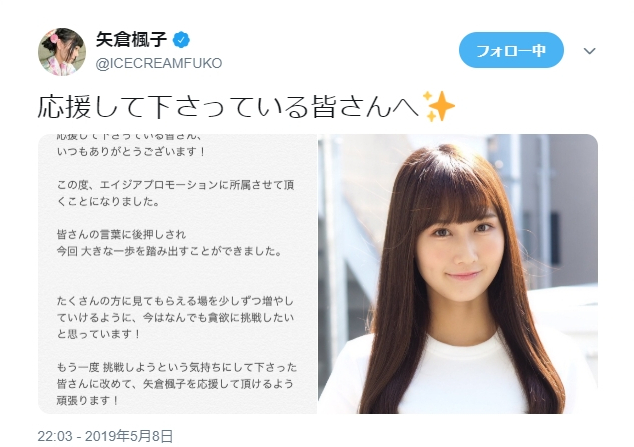This screenshot has width=634, height=447.
Task: Select the tweet text 応援して下さっている皆さんへ
Action: pyautogui.click(x=228, y=107)
